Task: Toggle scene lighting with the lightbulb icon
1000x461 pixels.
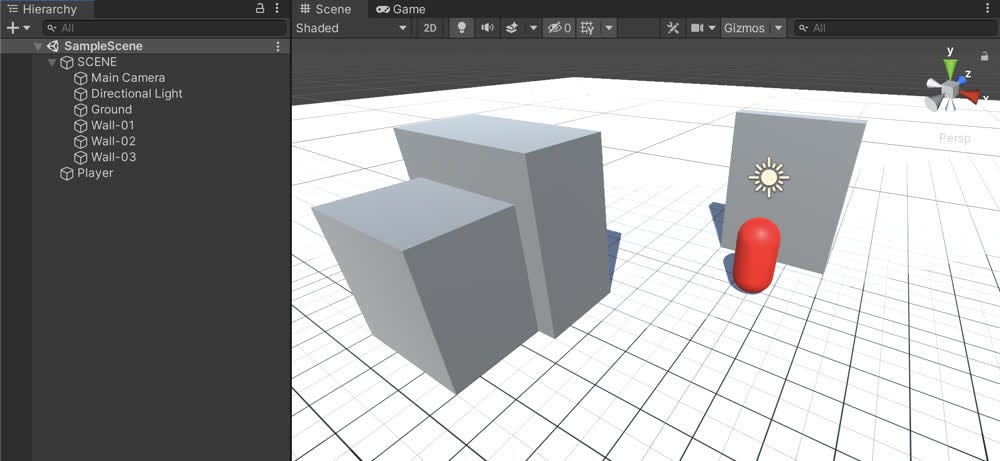Action: tap(462, 28)
